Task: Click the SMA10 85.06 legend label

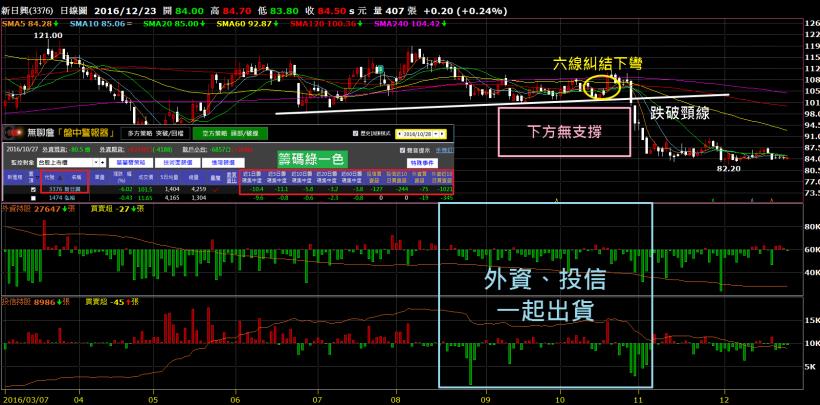Action: pos(102,24)
